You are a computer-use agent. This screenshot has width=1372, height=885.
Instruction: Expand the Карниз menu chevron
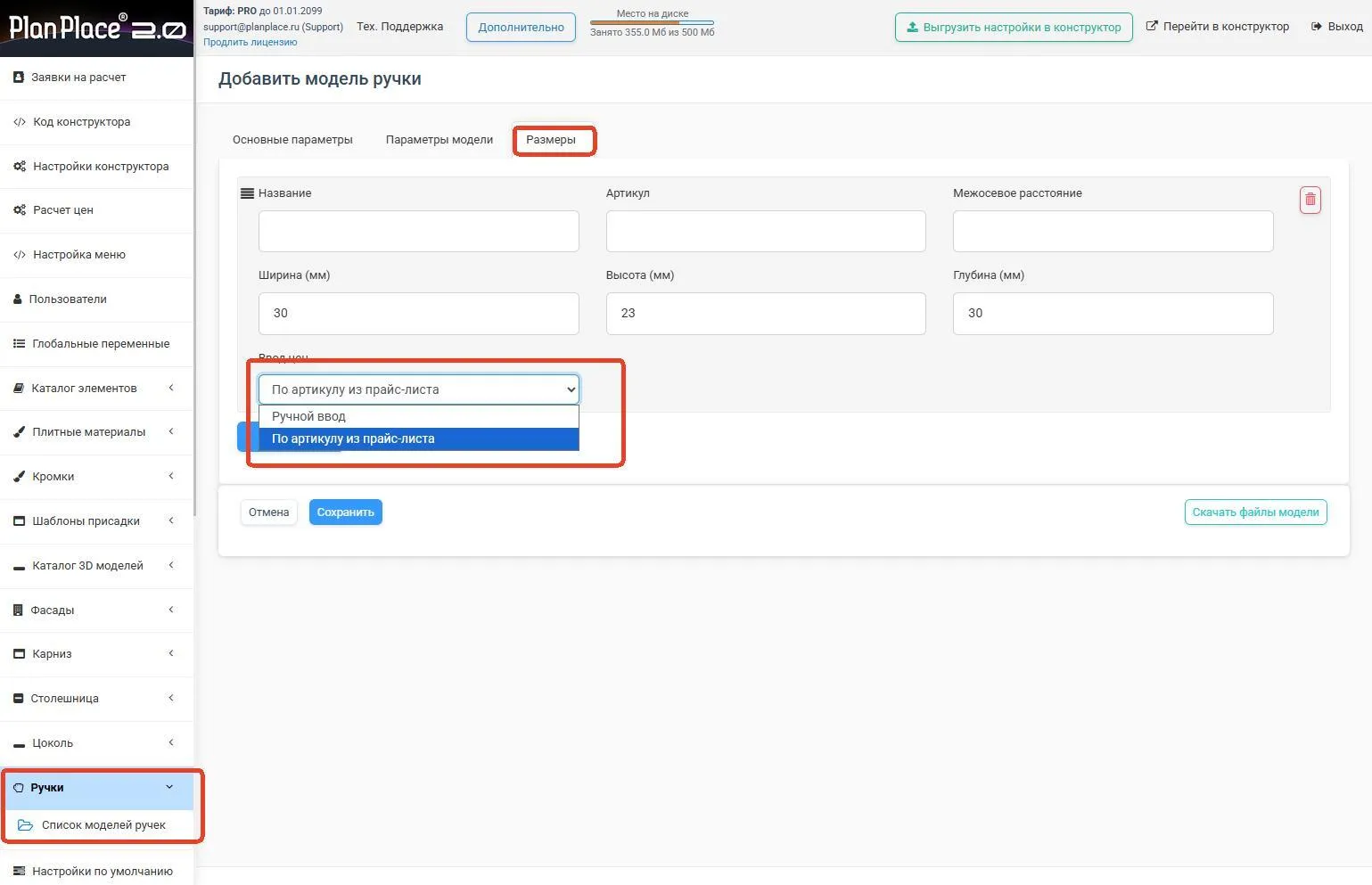point(171,653)
